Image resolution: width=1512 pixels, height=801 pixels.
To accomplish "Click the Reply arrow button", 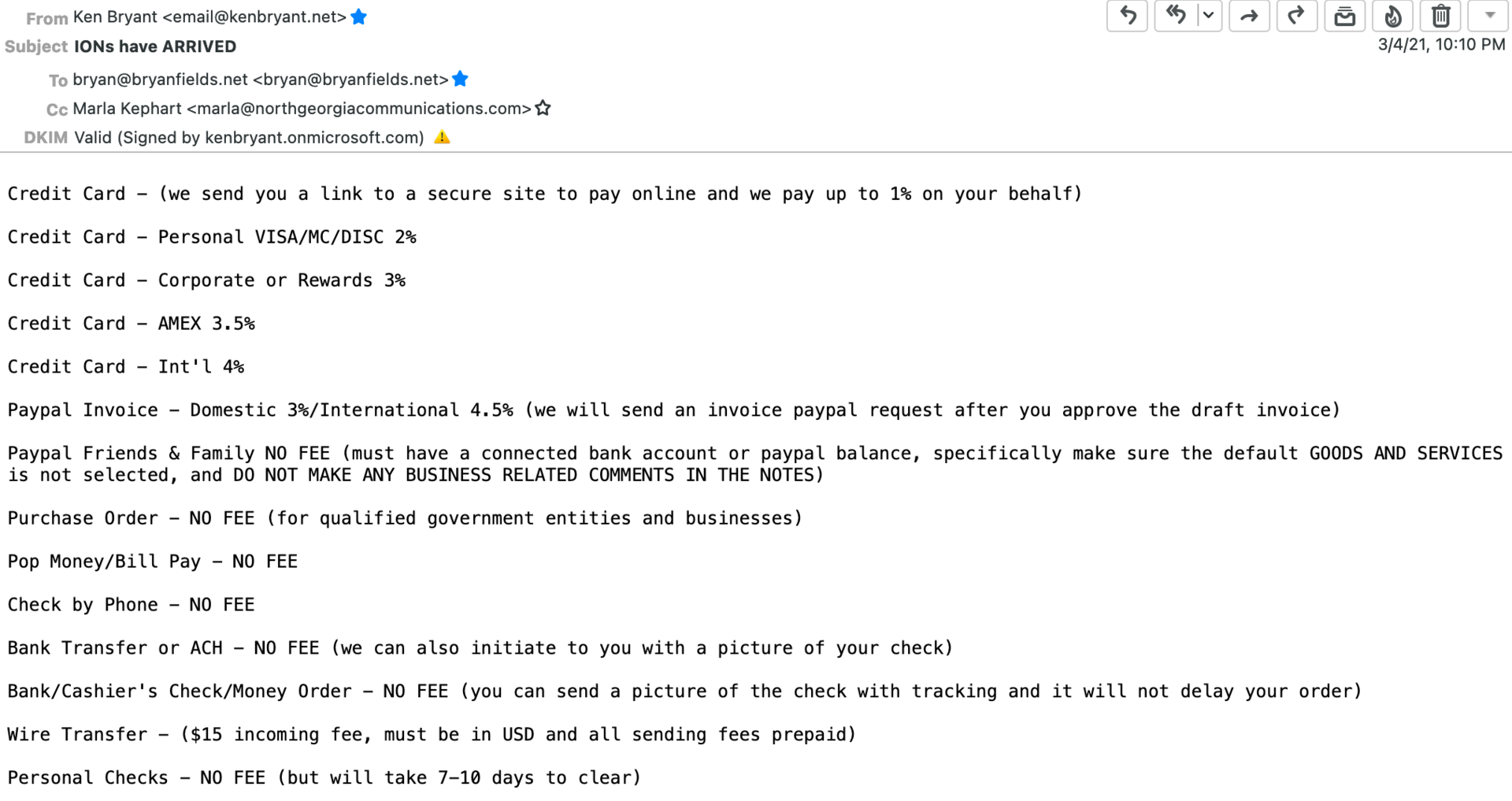I will pos(1127,16).
